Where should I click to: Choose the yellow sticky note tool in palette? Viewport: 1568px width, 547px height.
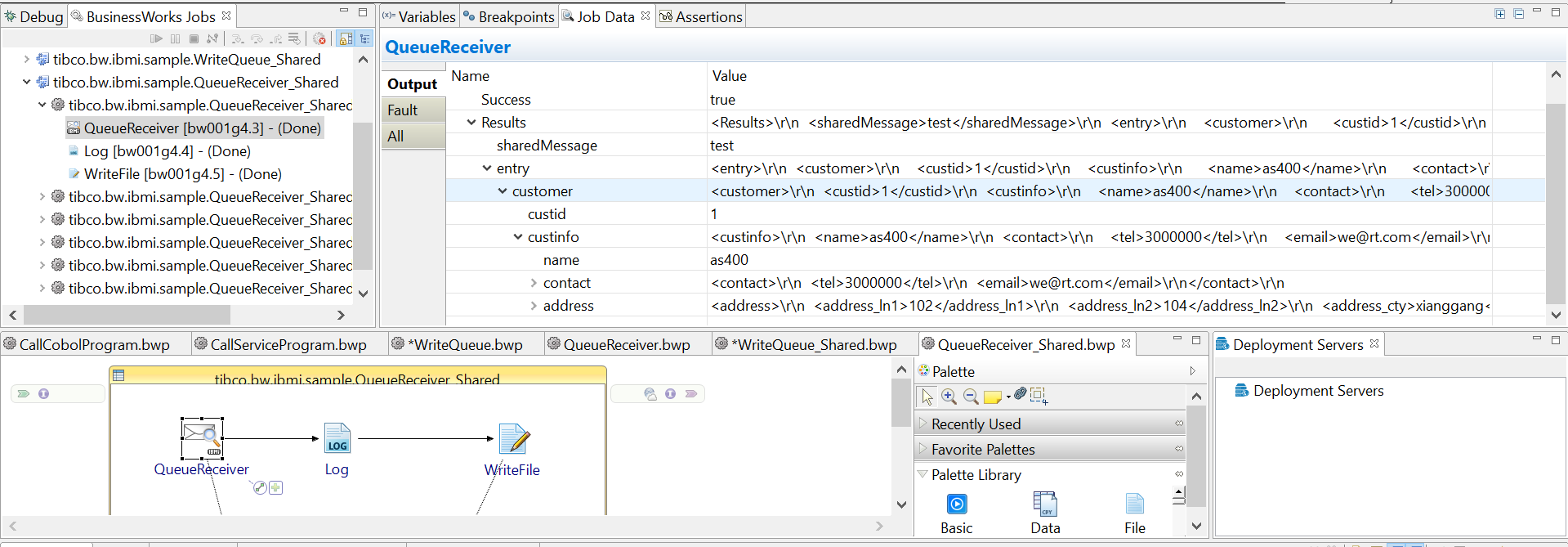[992, 397]
